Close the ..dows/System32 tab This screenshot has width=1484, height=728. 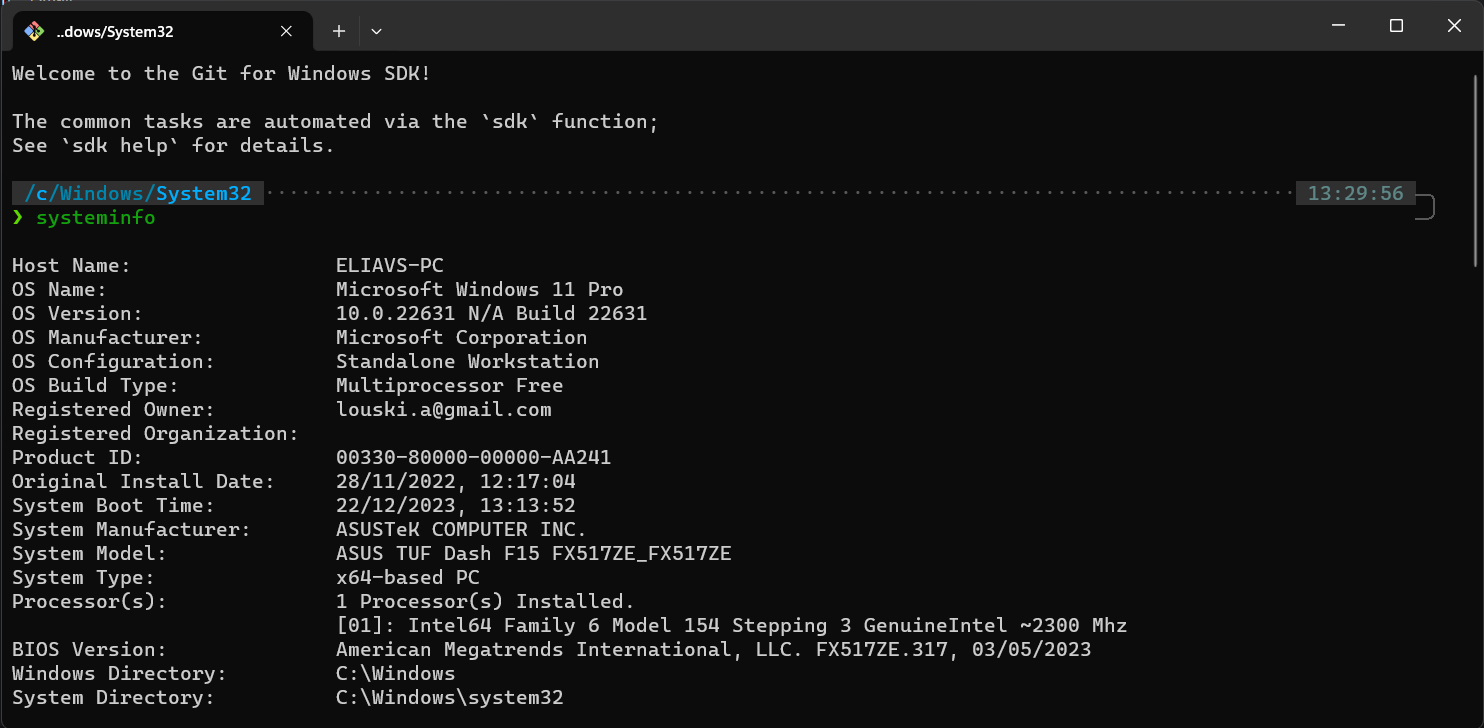[x=286, y=31]
